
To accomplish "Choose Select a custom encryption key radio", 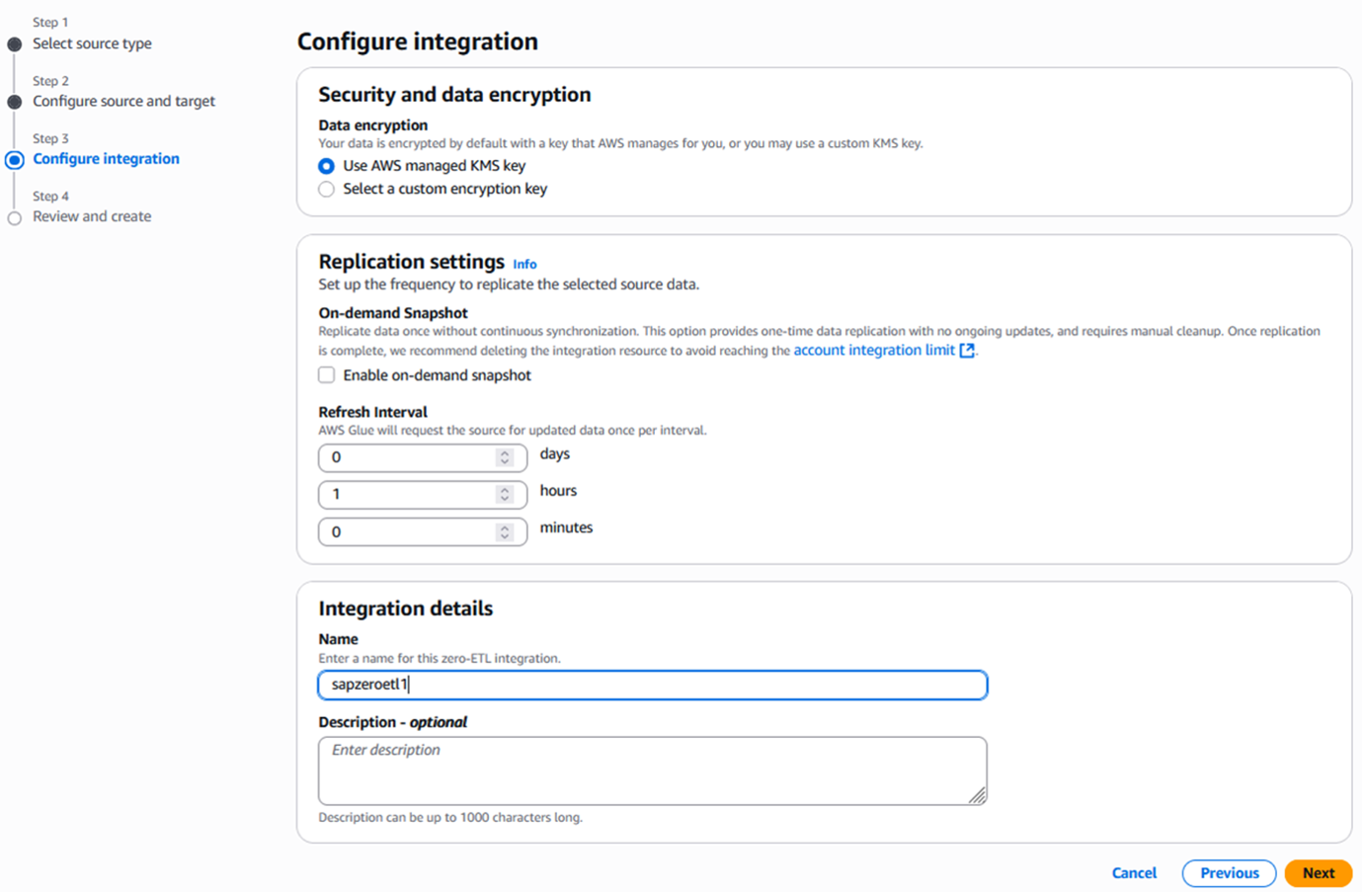I will coord(327,189).
